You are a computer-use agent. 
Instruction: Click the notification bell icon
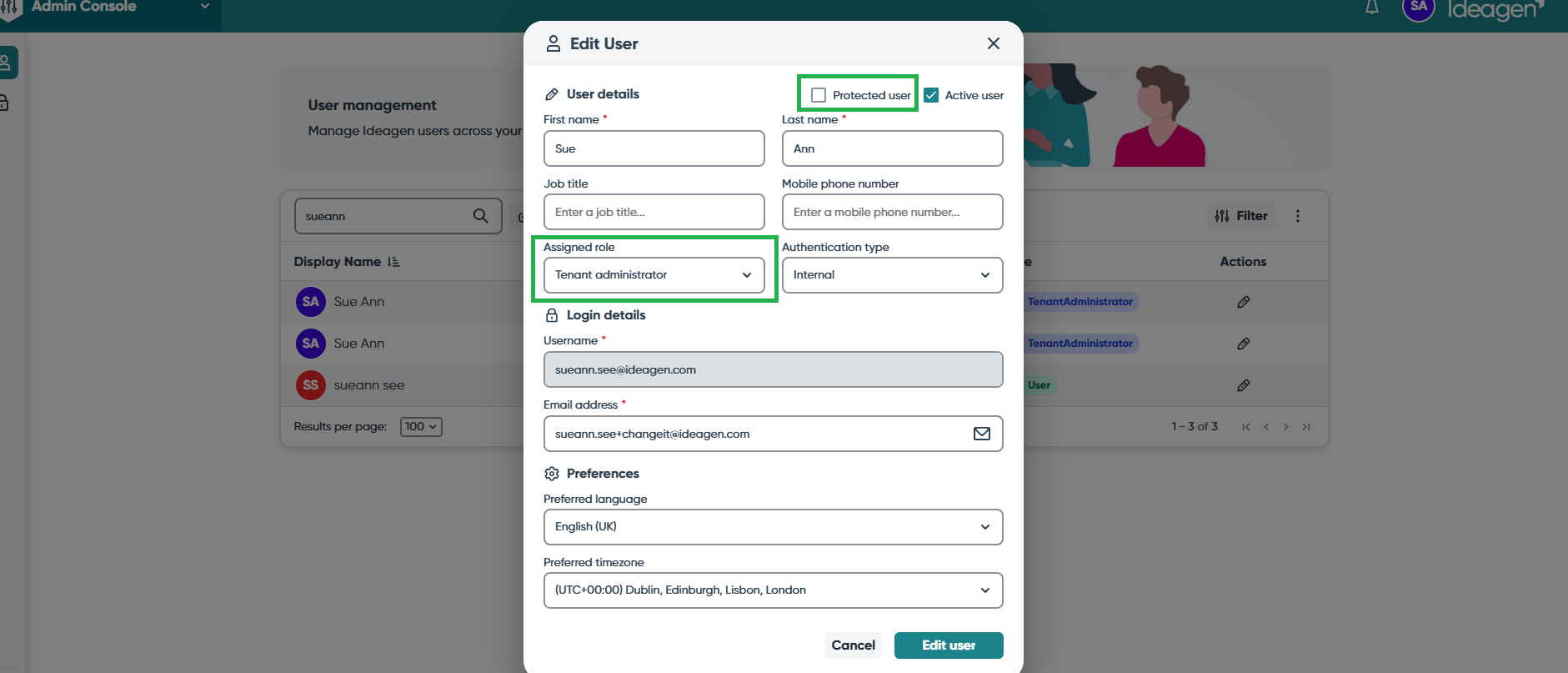1372,8
